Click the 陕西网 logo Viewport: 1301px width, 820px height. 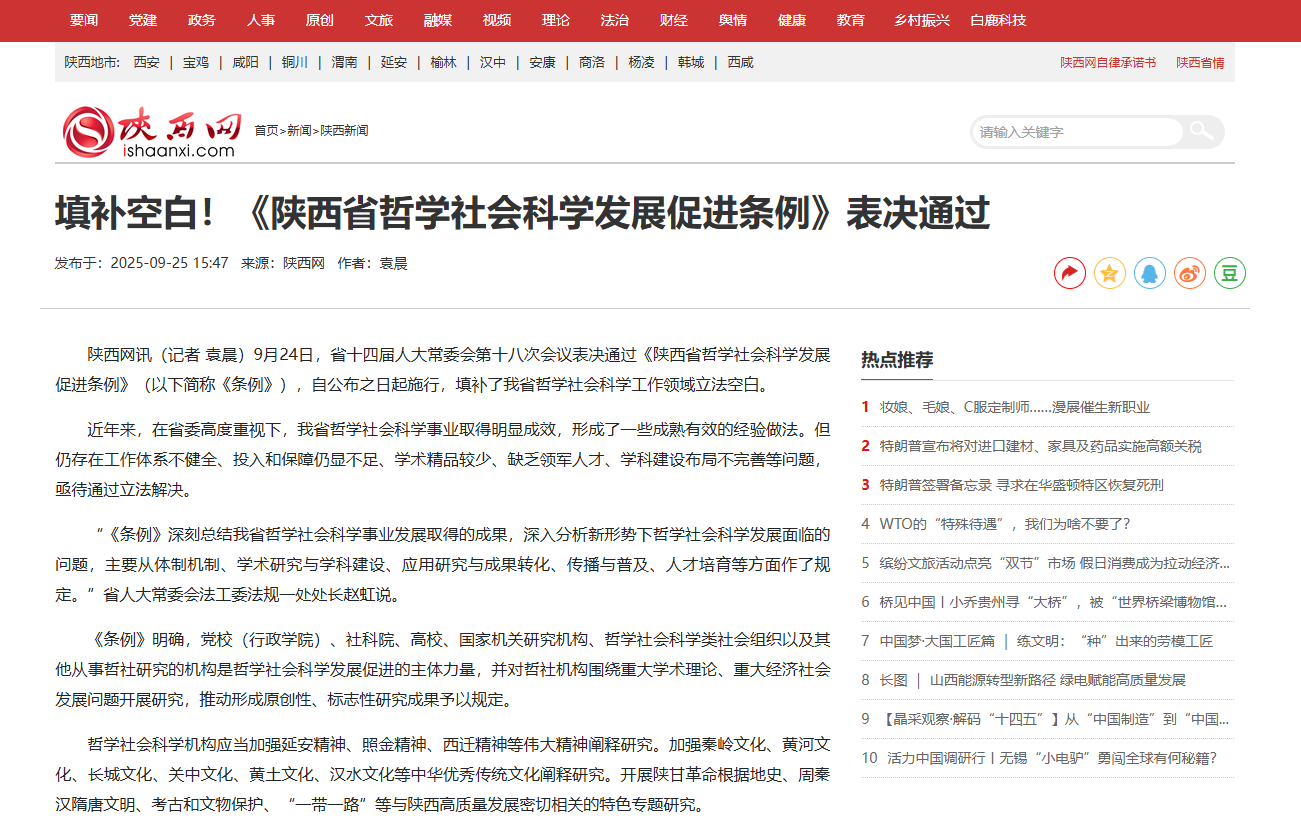[x=152, y=133]
